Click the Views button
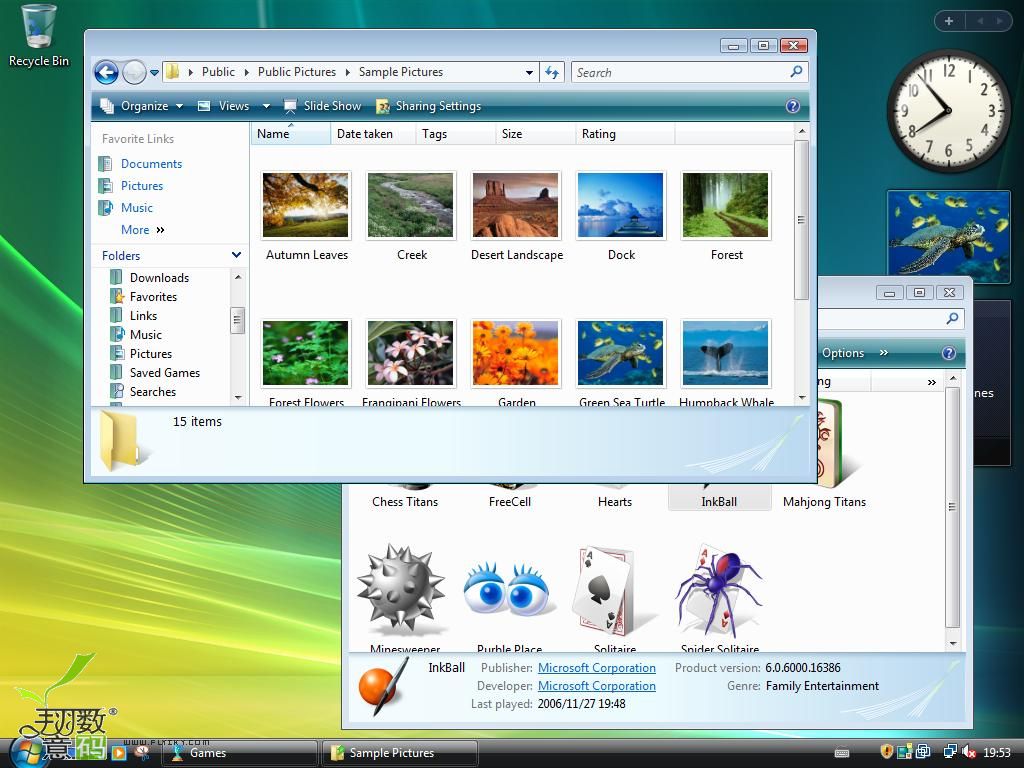Screen dimensions: 1024x768 click(225, 106)
